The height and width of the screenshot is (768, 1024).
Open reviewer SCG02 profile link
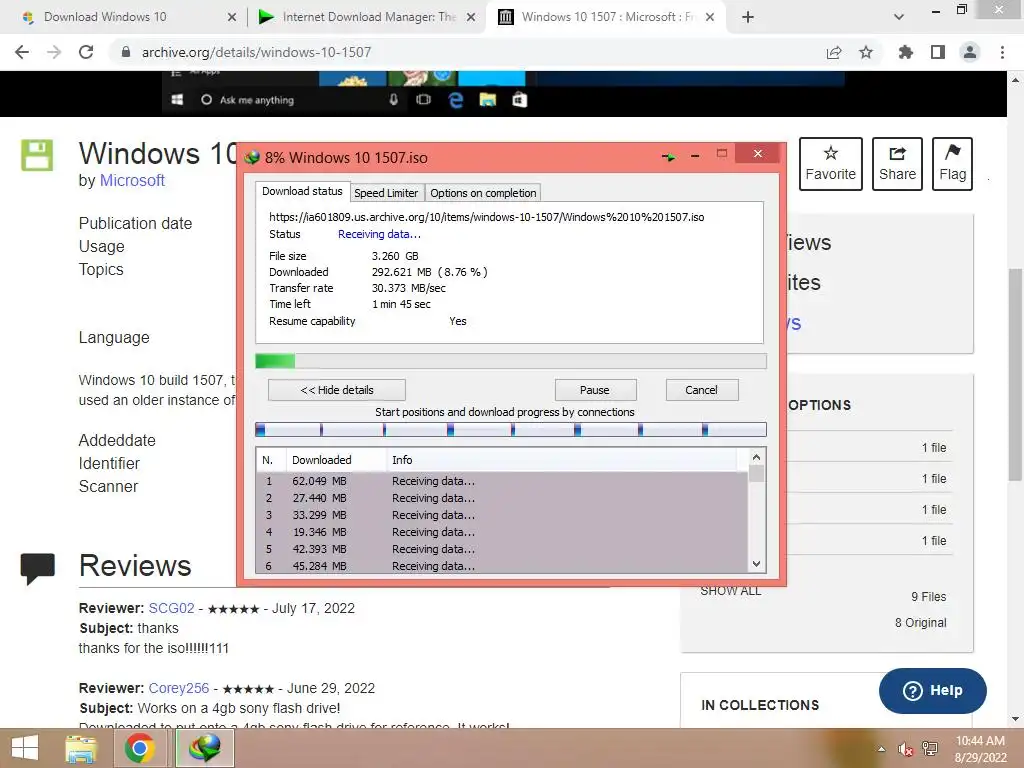coord(172,608)
